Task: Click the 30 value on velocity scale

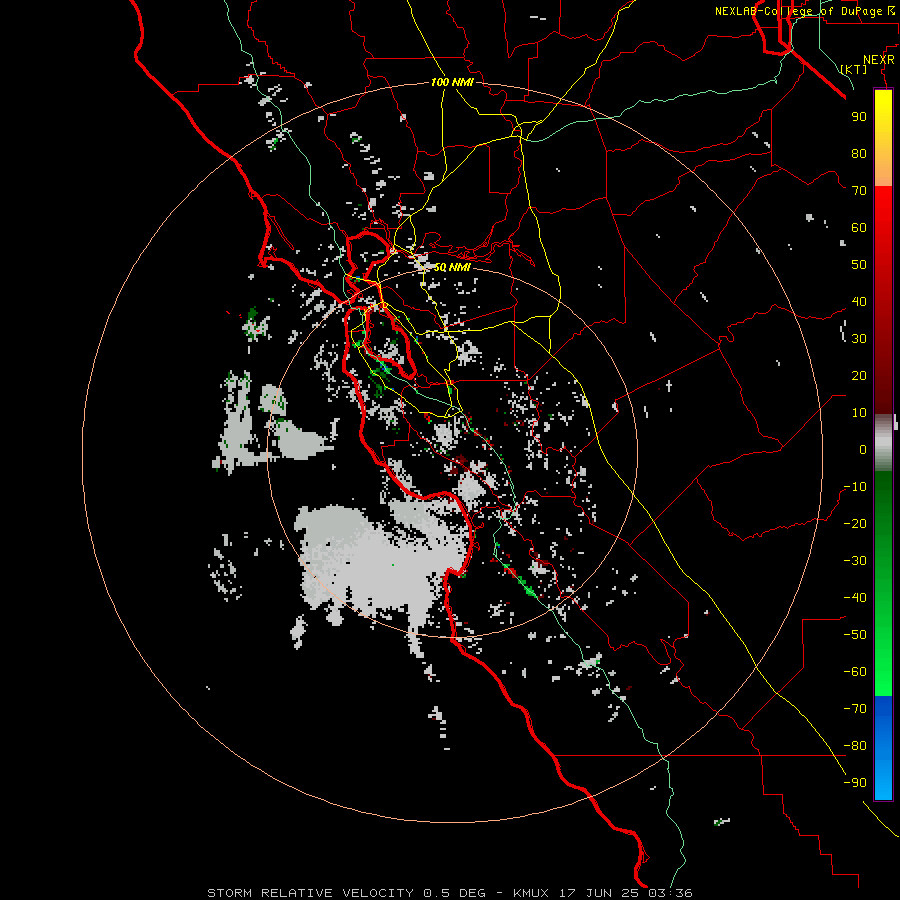Action: pyautogui.click(x=859, y=339)
